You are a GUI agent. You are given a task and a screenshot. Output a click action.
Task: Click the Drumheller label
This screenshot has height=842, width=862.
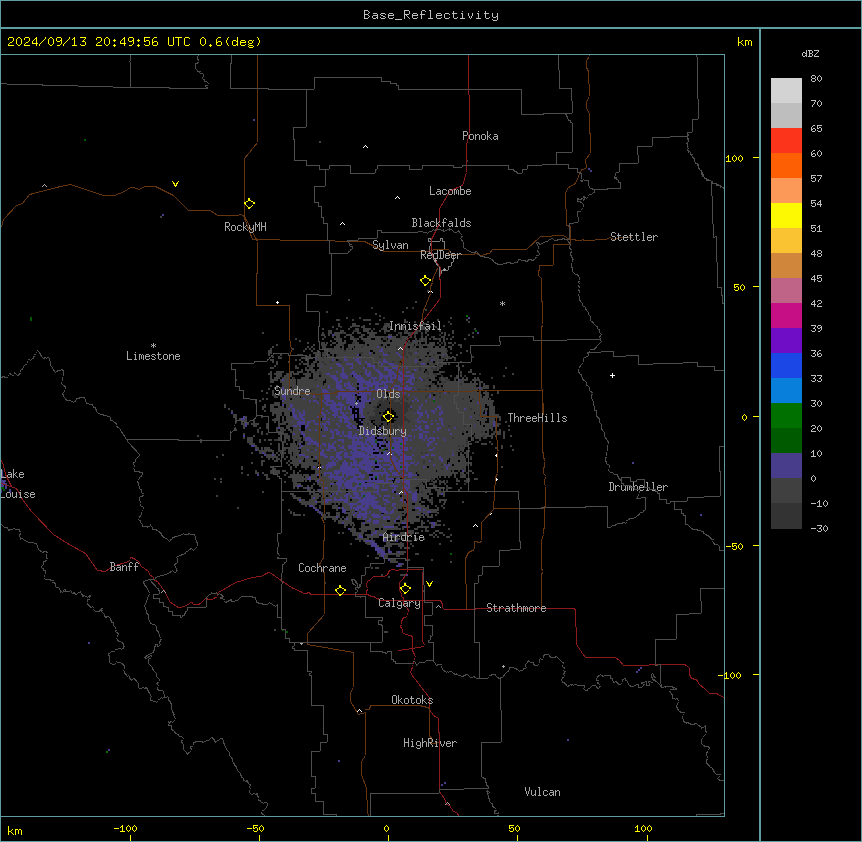tap(638, 487)
